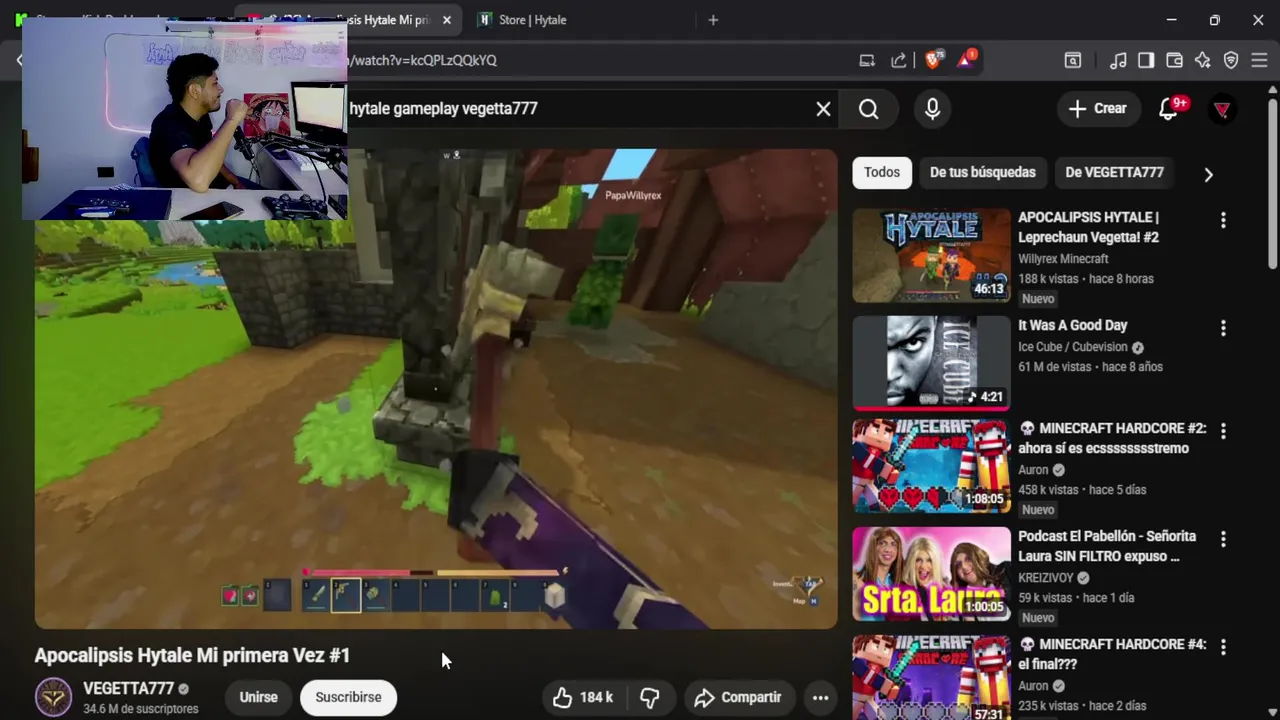This screenshot has width=1280, height=720.
Task: Open the APOCALIPSIS HYTALE Leprechaun Vegetta thumbnail
Action: point(931,256)
